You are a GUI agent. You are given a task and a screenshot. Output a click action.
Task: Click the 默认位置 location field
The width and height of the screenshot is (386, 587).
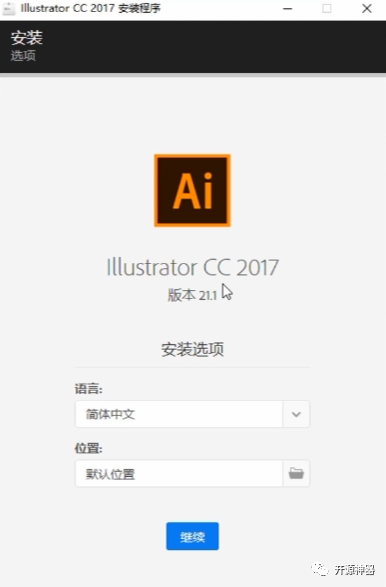179,474
